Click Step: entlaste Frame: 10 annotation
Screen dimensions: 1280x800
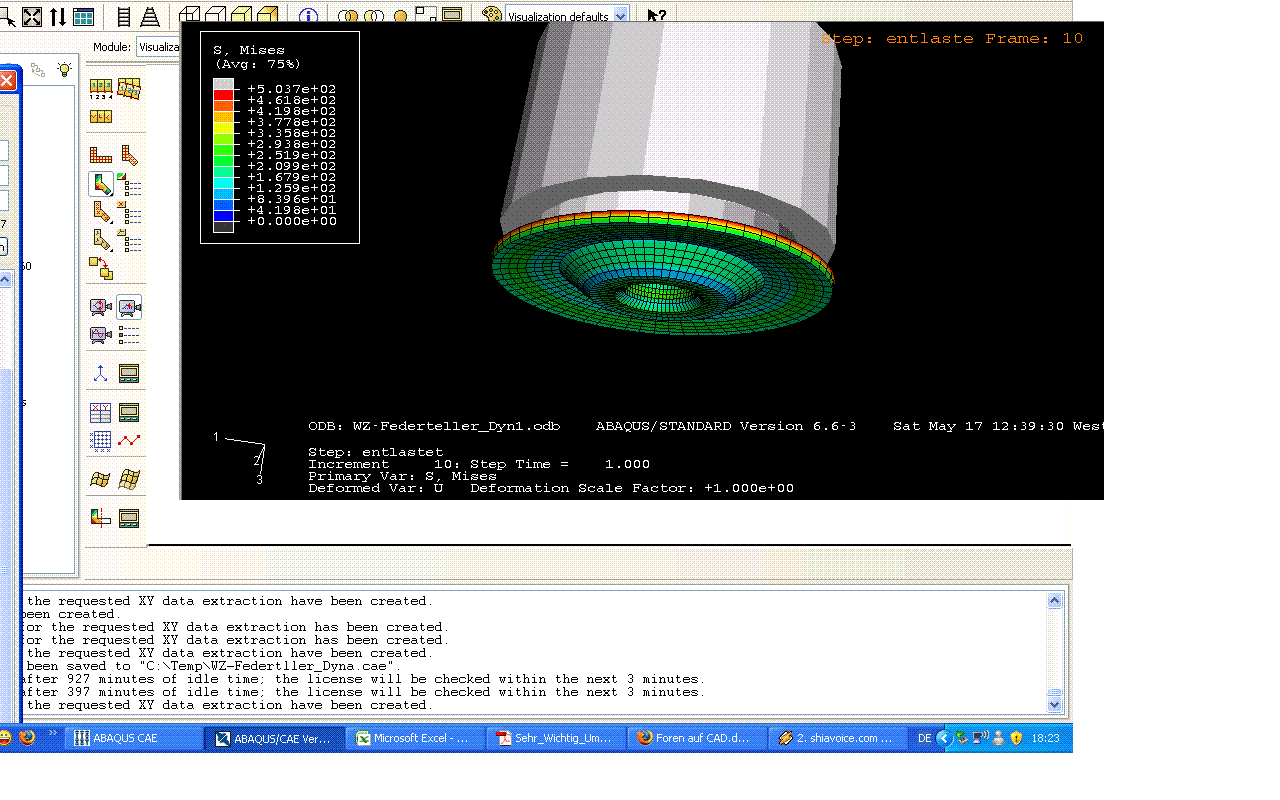[x=951, y=39]
